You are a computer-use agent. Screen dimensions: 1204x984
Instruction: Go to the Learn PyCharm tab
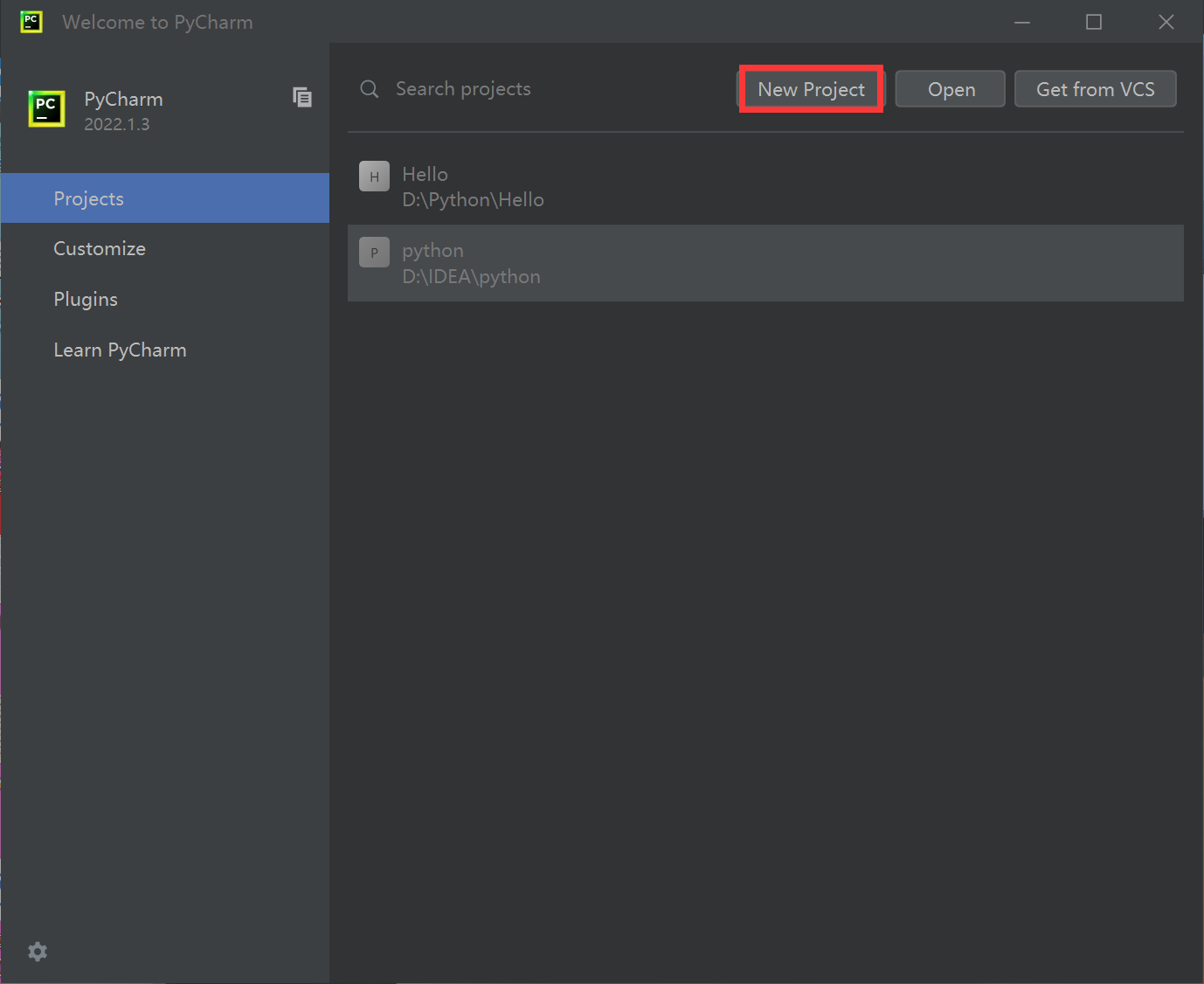(x=165, y=350)
